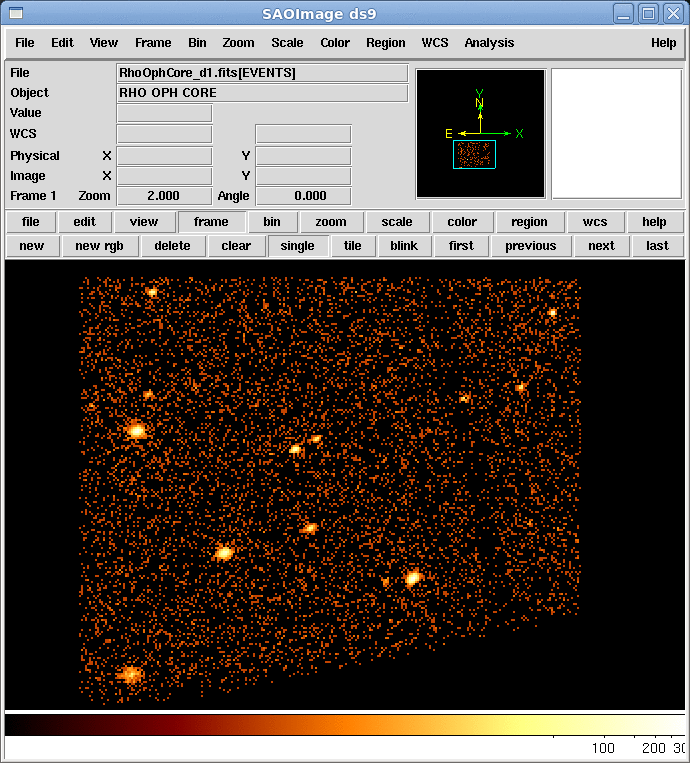
Task: Click the first WCS coordinate field
Action: 164,134
